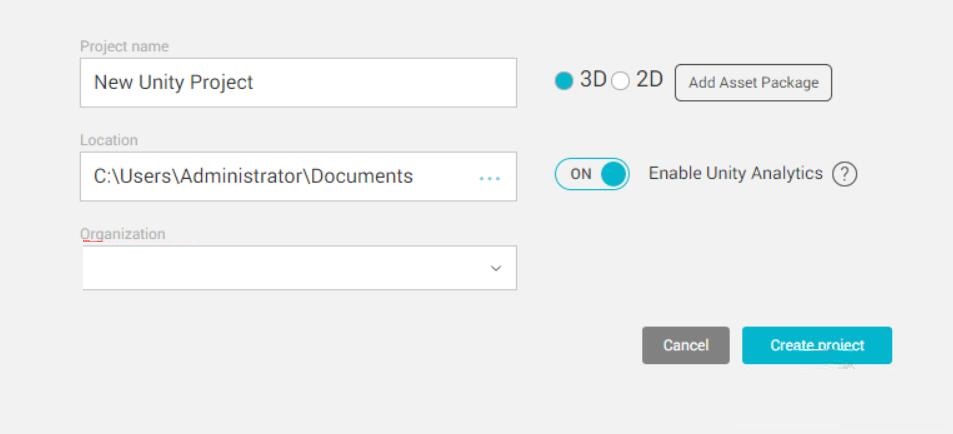Open the Unity Analytics help question mark
The height and width of the screenshot is (434, 953).
pyautogui.click(x=844, y=174)
